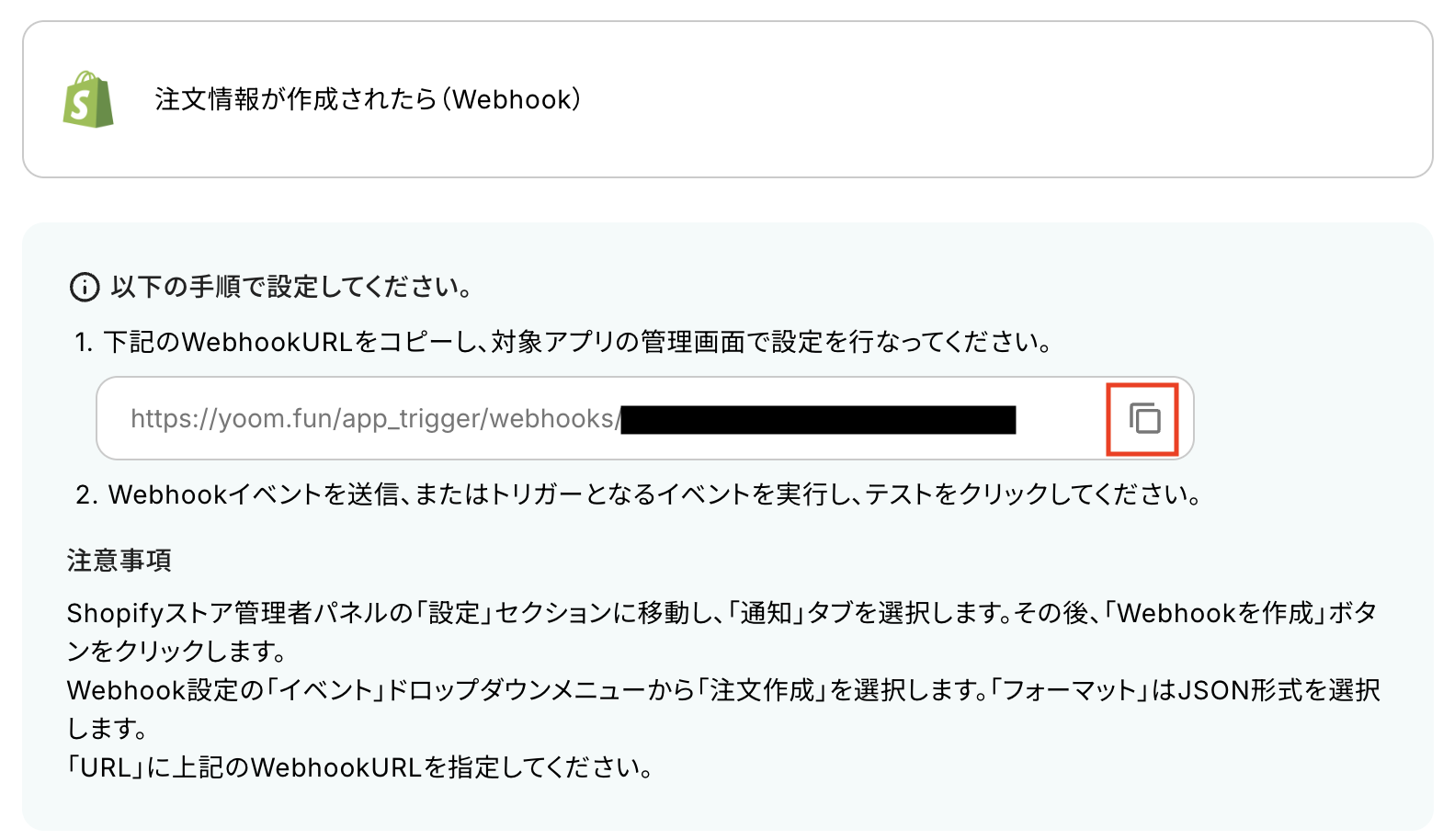Screen dimensions: 1443x840
Task: Click step 1 text about copying the WebhookURL
Action: point(563,343)
